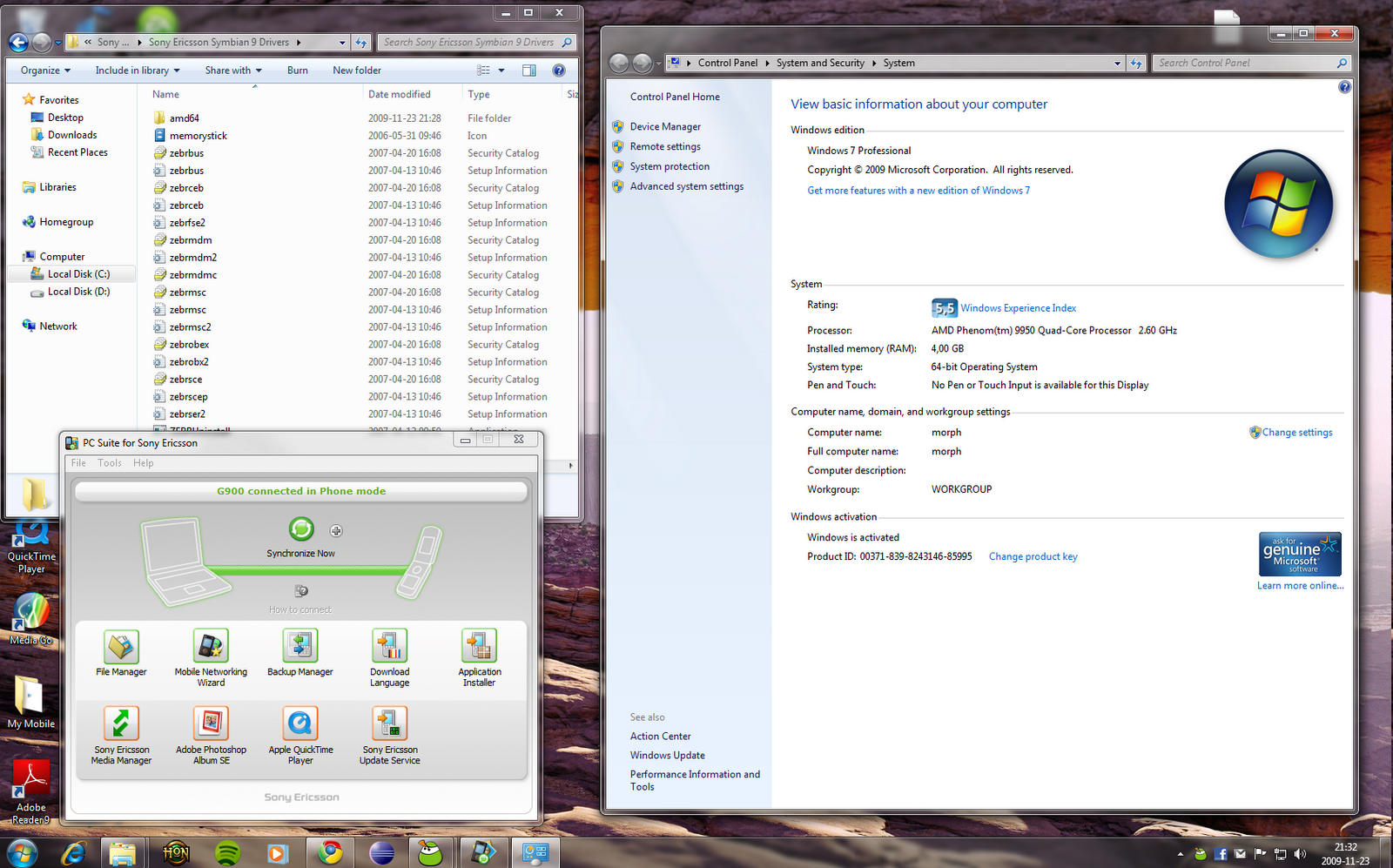Click New folder in Explorer toolbar
The width and height of the screenshot is (1393, 868).
click(x=357, y=71)
